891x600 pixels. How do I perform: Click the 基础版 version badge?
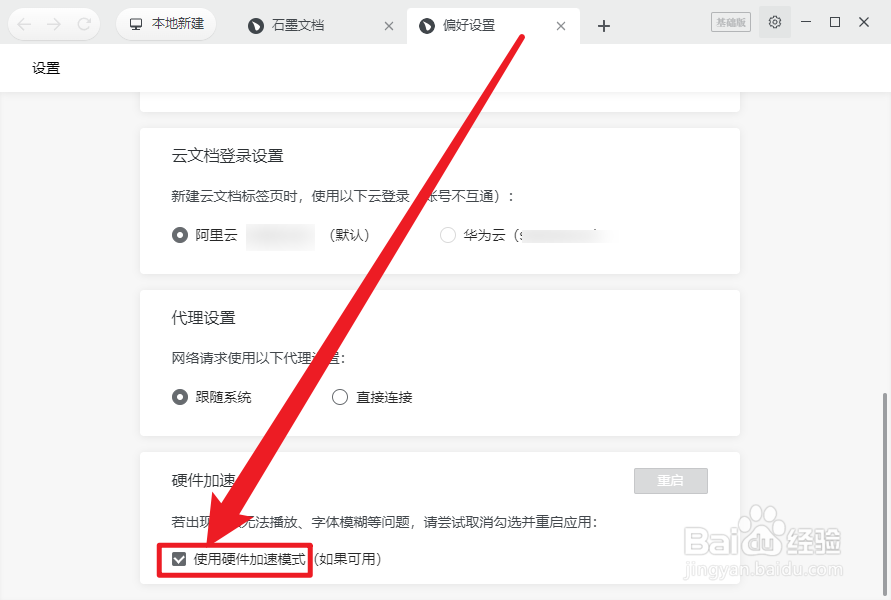coord(731,22)
